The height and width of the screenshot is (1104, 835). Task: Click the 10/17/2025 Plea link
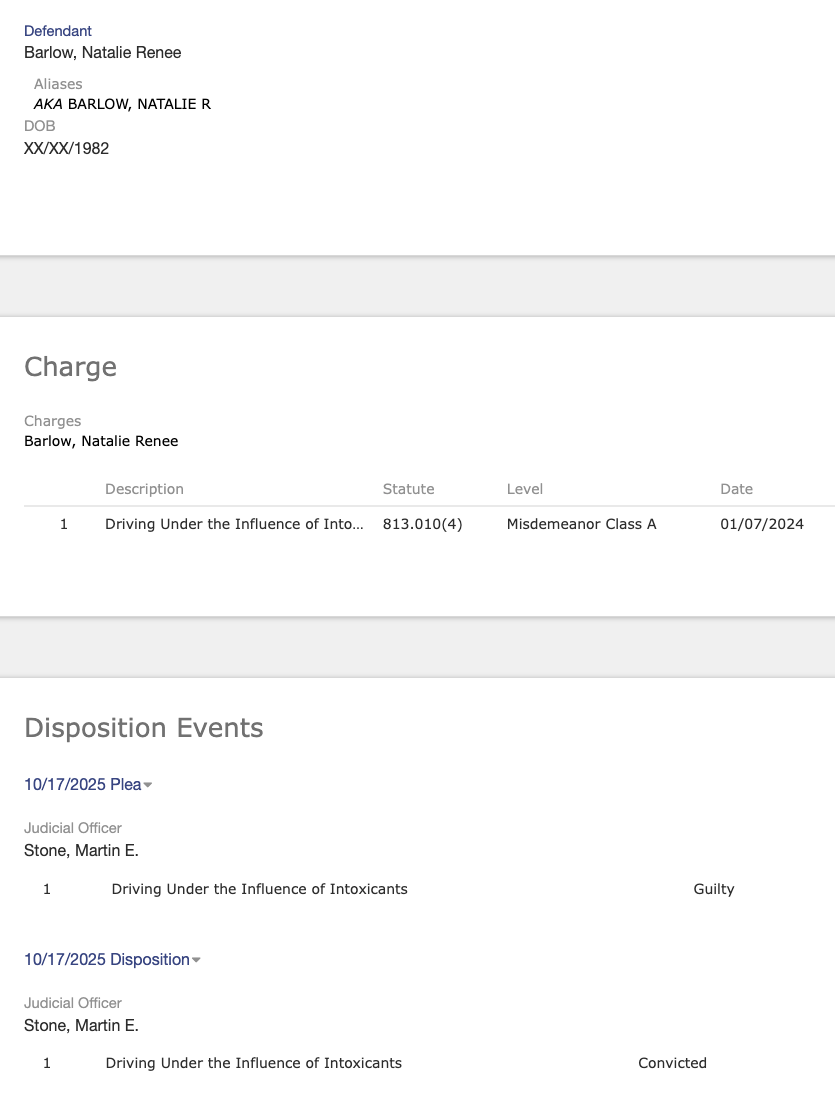point(82,785)
